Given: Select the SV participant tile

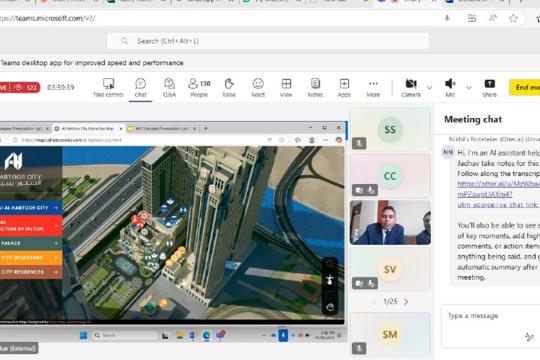Looking at the screenshot, I should [x=390, y=269].
